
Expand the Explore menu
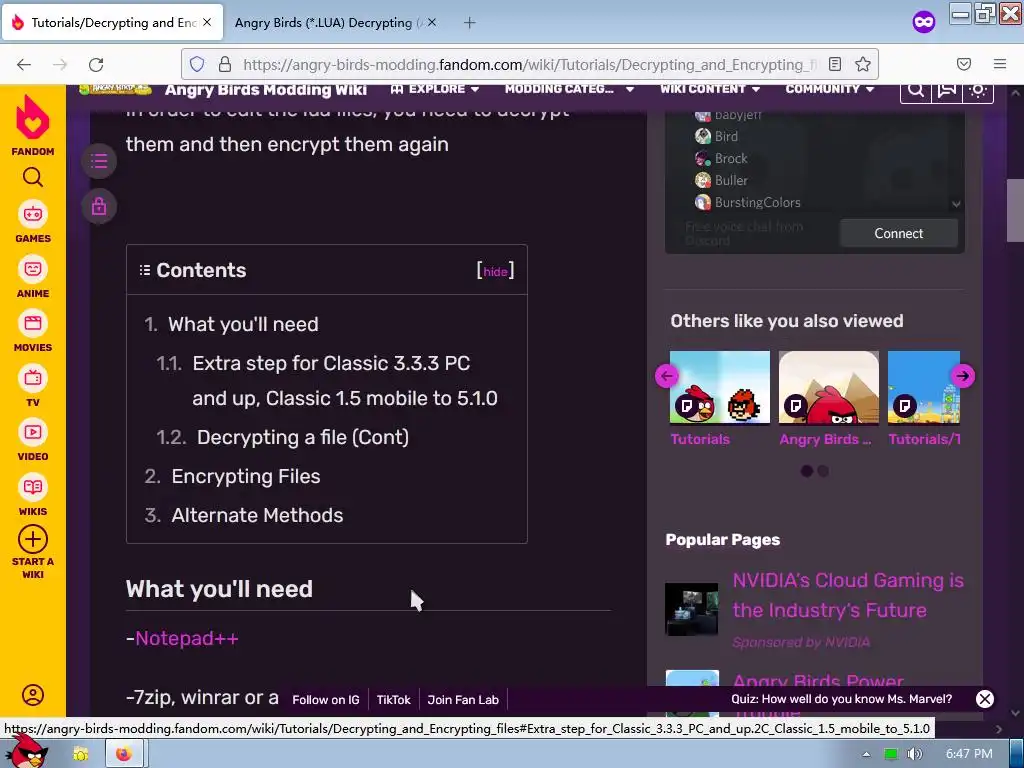point(434,89)
